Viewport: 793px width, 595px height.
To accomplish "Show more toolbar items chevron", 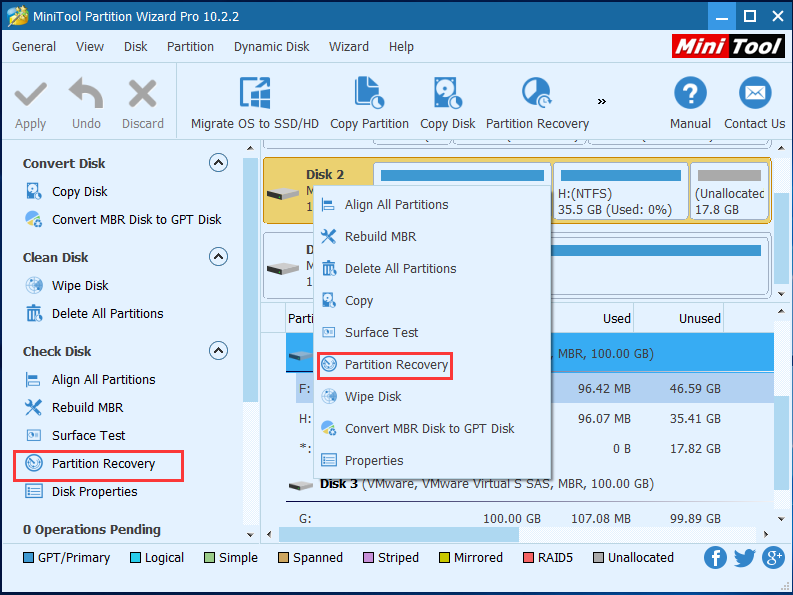I will 601,101.
